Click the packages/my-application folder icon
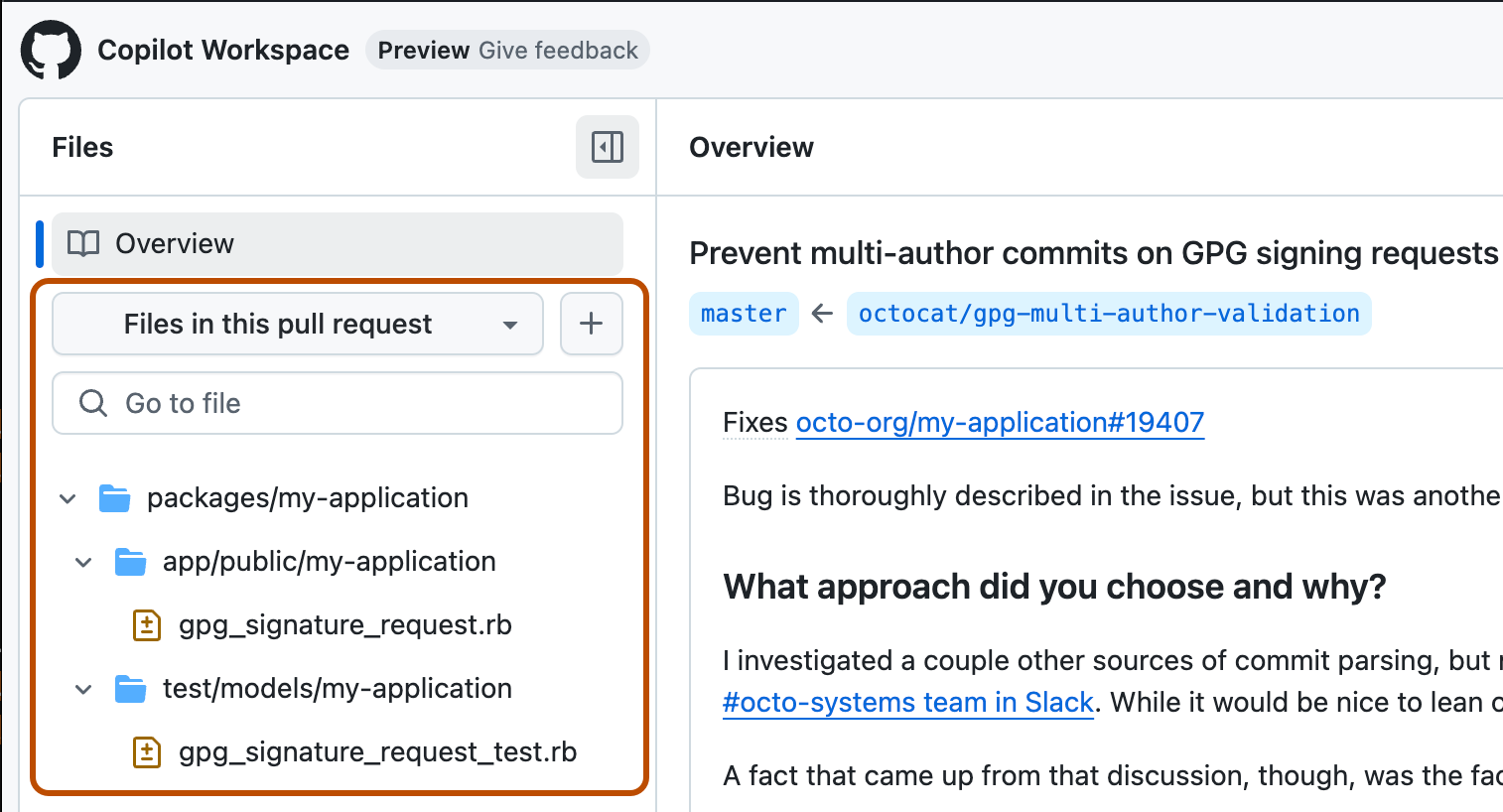This screenshot has width=1503, height=812. 115,497
